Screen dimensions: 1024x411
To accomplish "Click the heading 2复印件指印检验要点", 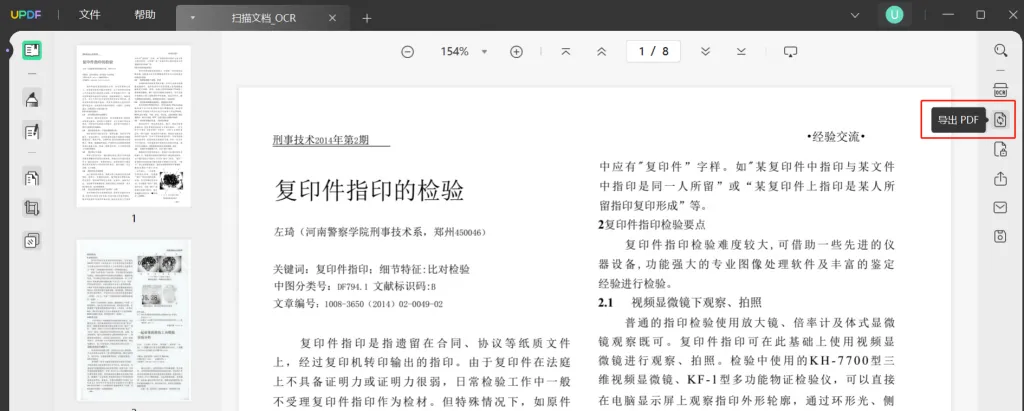I will [x=652, y=225].
